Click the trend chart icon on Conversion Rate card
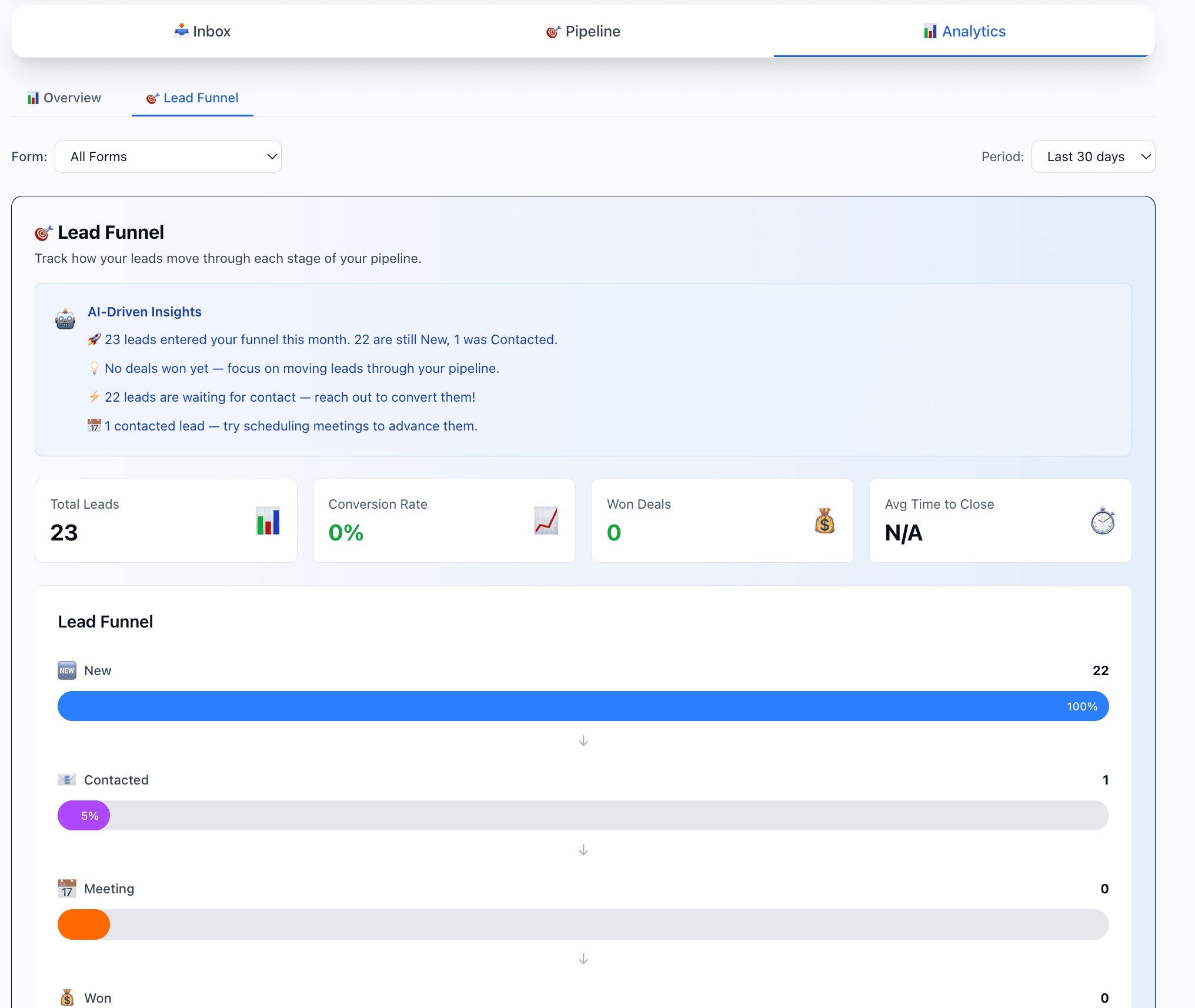This screenshot has width=1195, height=1008. click(x=547, y=520)
